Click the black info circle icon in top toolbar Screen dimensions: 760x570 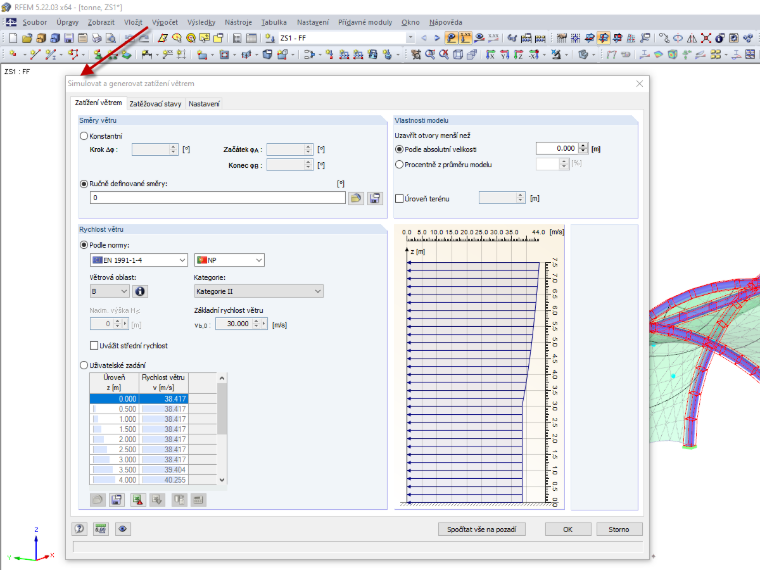click(720, 38)
